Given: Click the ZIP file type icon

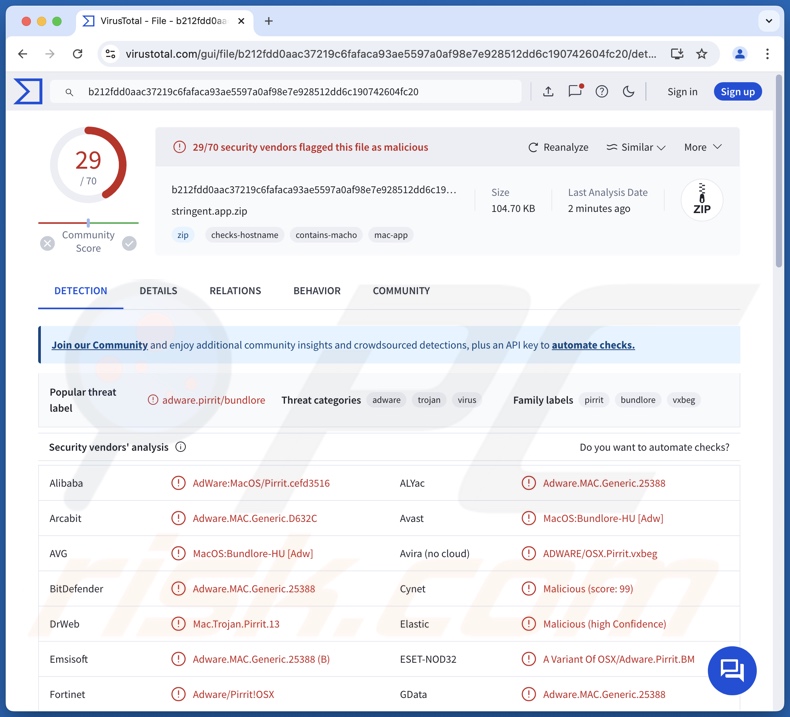Looking at the screenshot, I should click(702, 200).
